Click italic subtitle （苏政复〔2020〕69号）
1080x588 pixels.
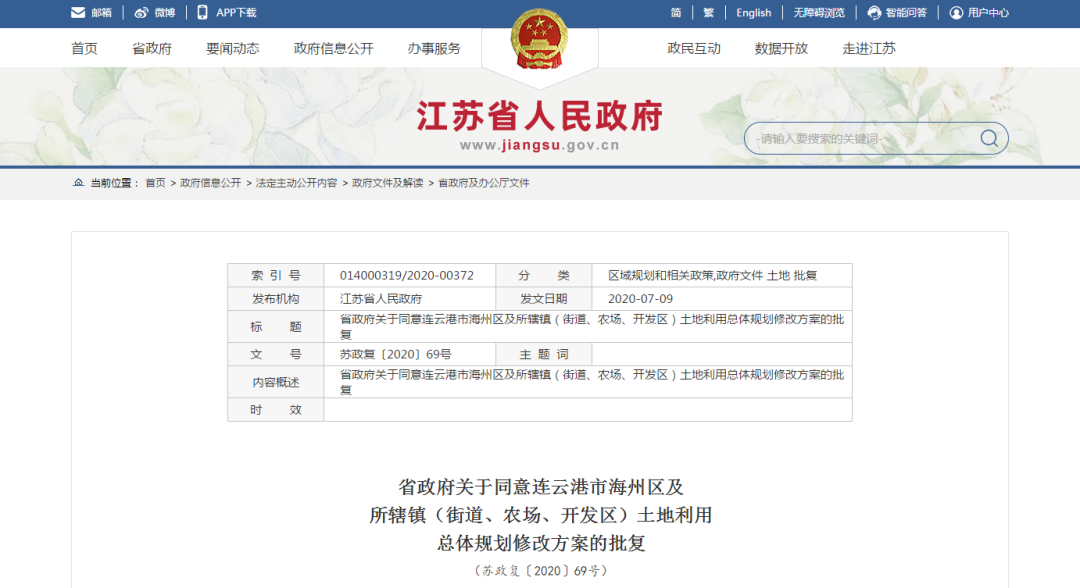(x=540, y=571)
